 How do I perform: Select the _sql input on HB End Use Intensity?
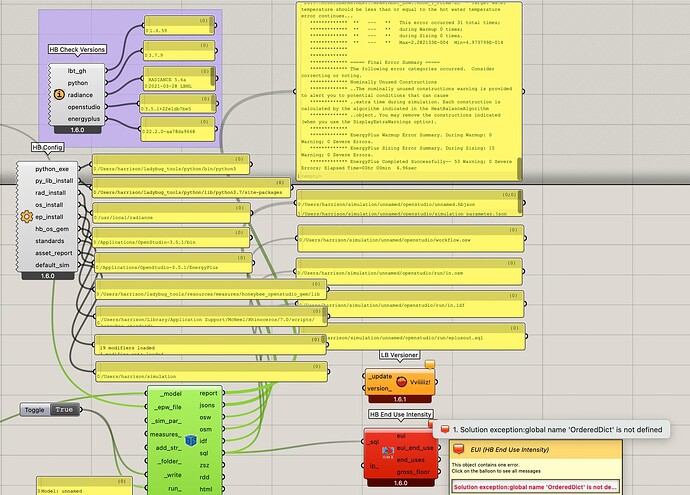[373, 442]
